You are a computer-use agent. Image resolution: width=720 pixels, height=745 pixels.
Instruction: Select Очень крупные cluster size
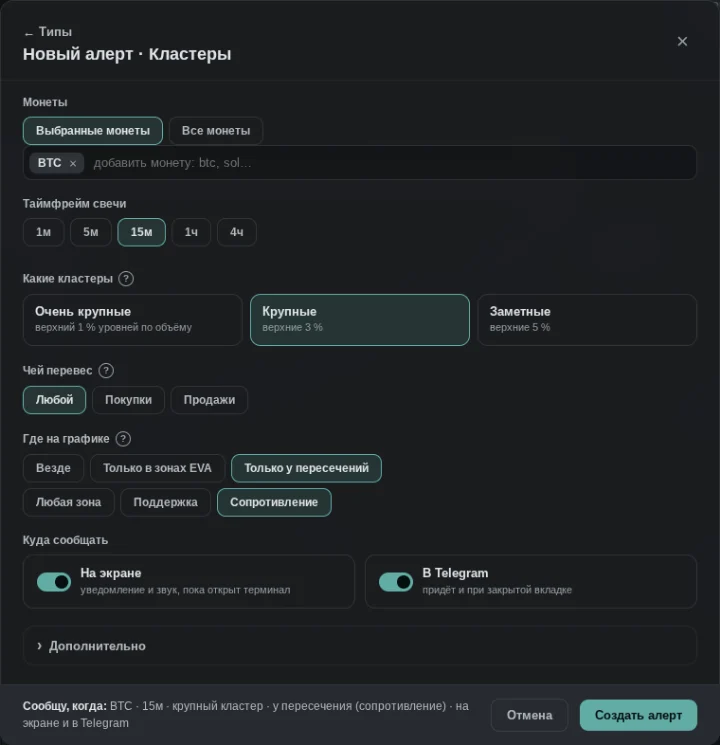point(133,320)
